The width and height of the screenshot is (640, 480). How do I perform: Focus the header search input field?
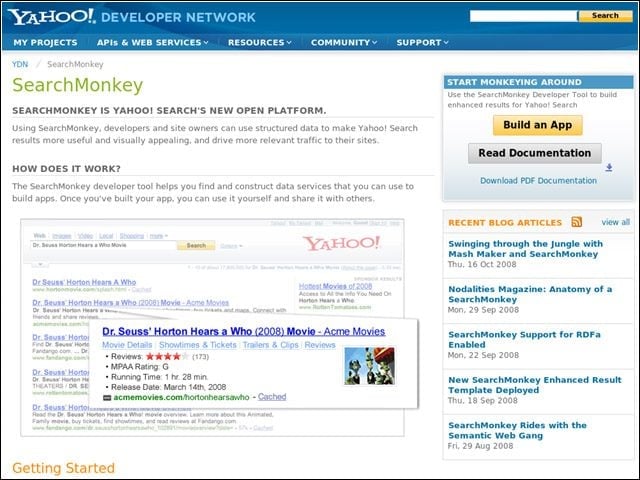click(x=523, y=16)
